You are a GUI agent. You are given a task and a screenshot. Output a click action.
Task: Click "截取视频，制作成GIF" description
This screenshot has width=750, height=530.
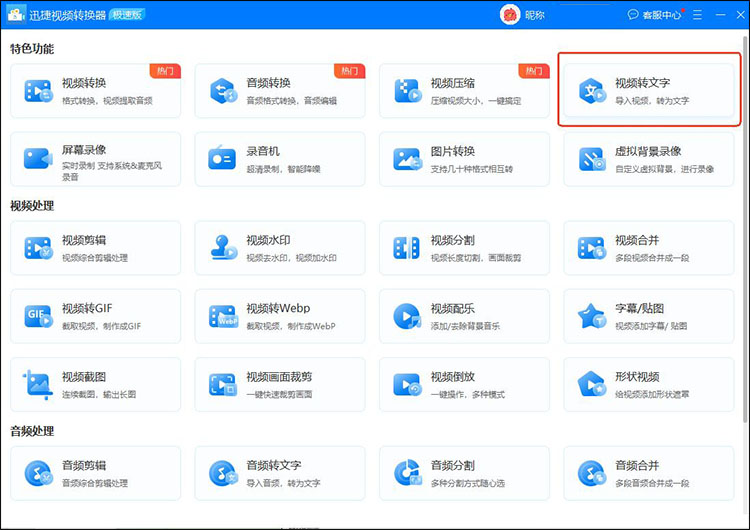coord(101,326)
